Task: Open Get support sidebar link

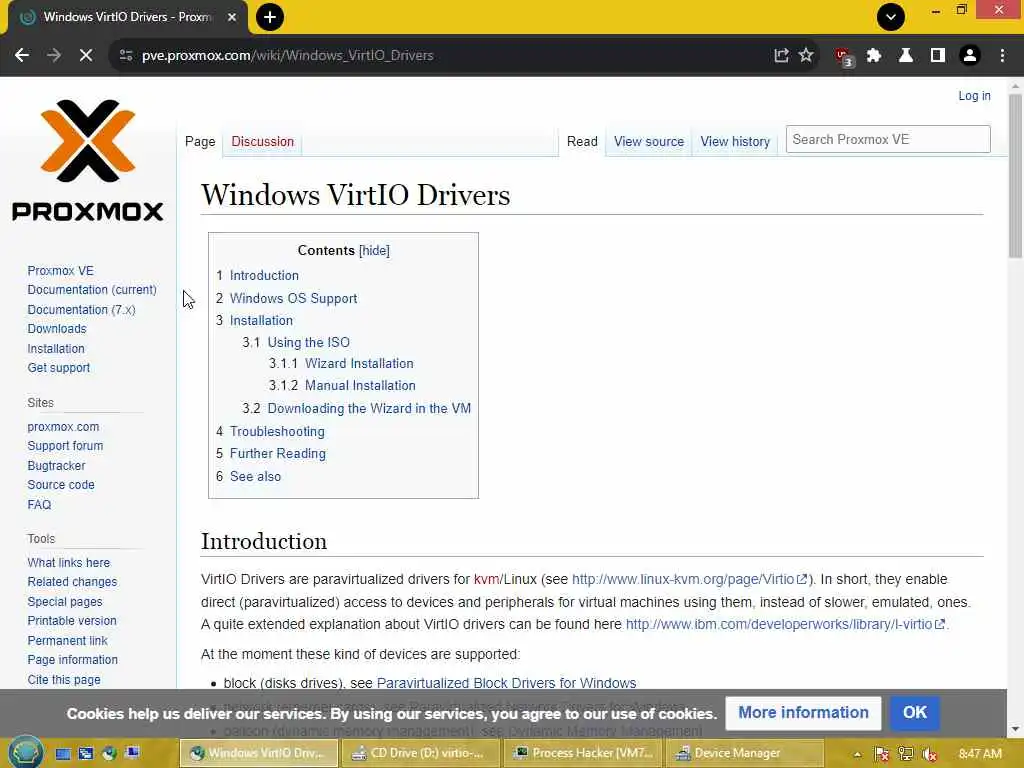Action: (59, 368)
